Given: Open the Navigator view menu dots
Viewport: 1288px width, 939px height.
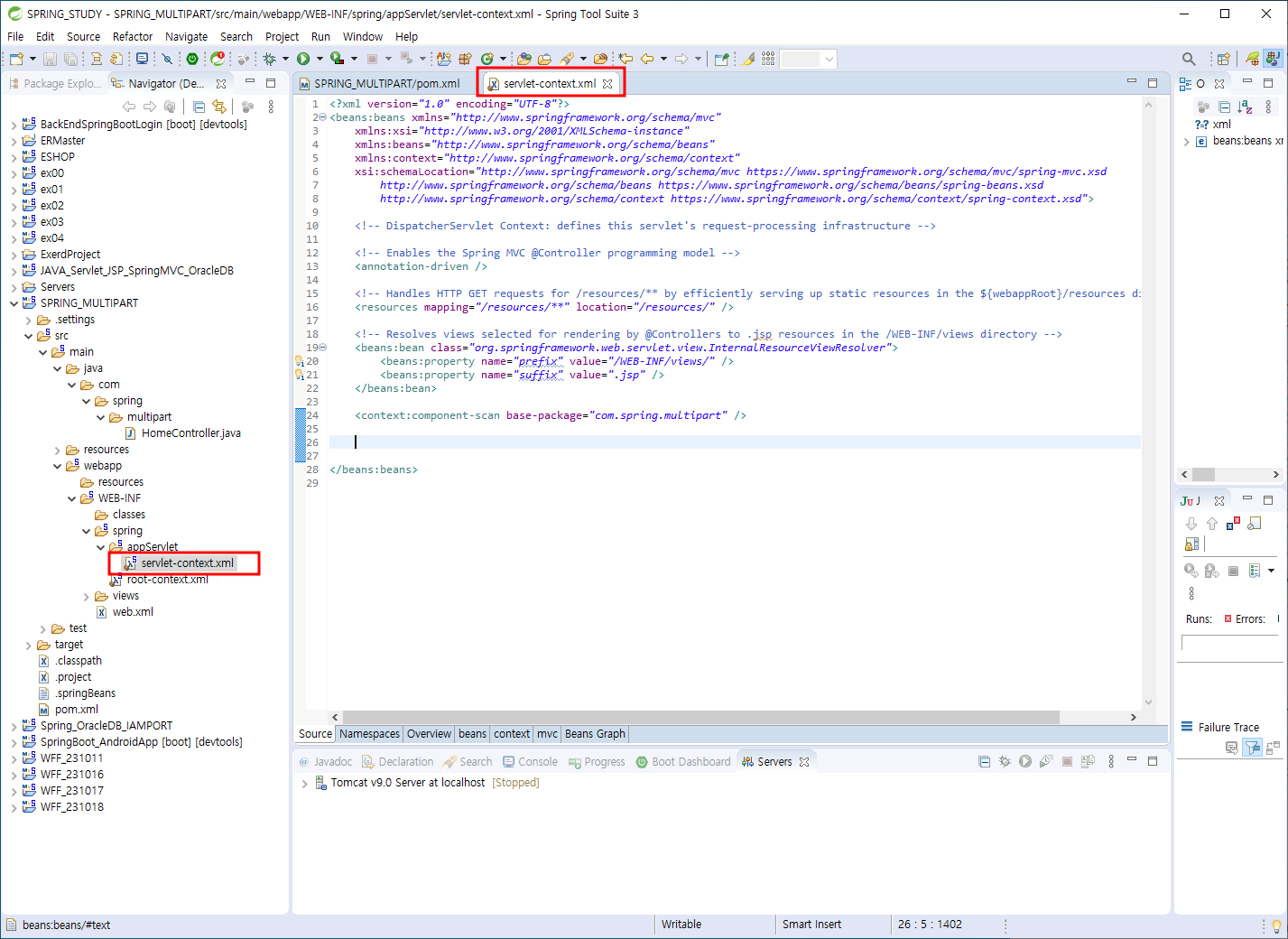Looking at the screenshot, I should (x=271, y=107).
